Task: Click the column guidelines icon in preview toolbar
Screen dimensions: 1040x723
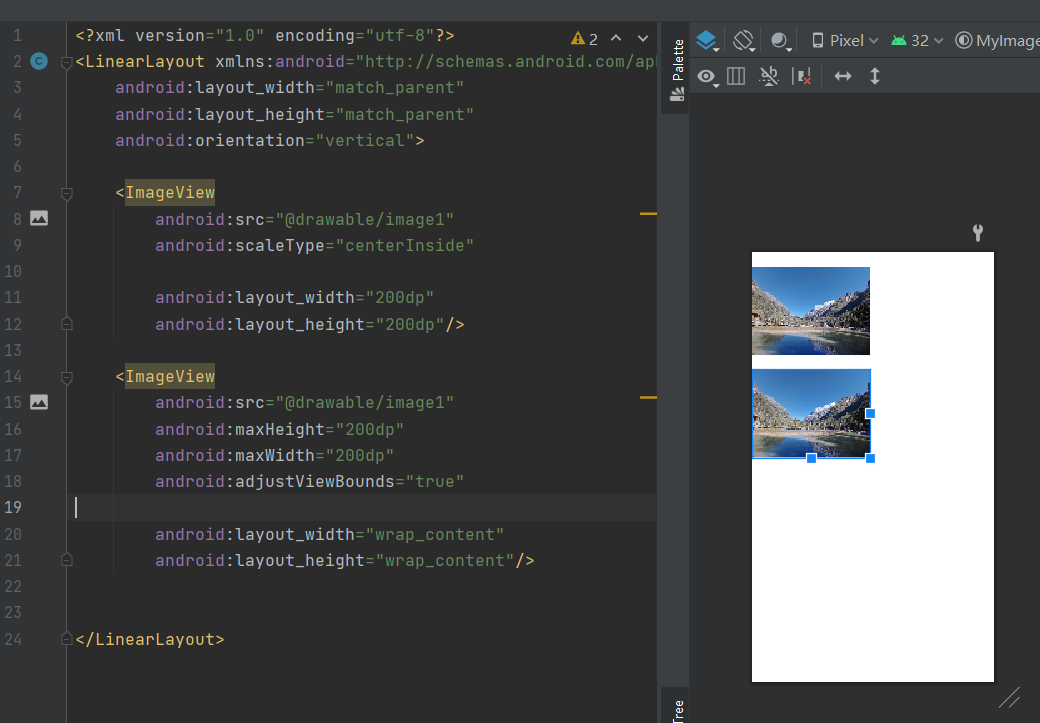Action: coord(736,77)
